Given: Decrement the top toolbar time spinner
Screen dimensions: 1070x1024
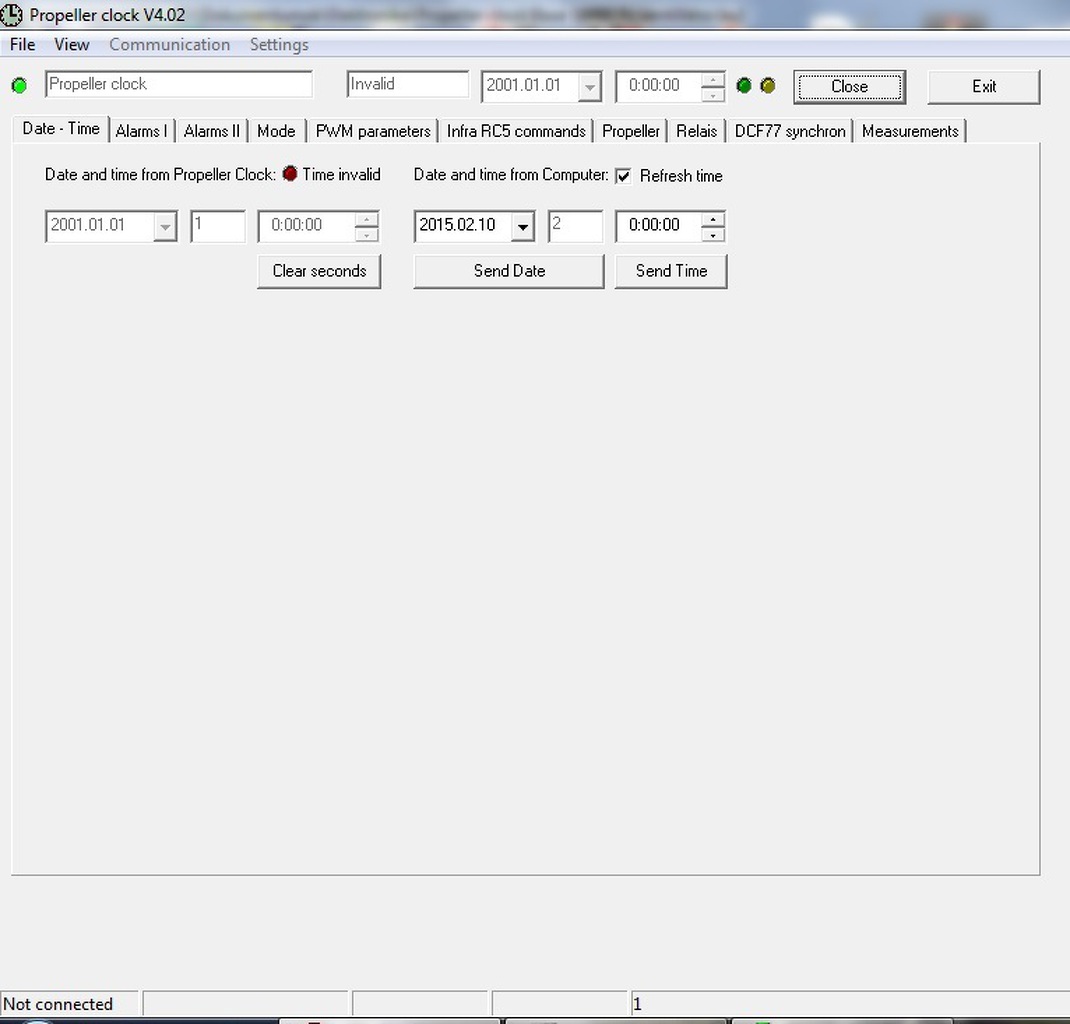Looking at the screenshot, I should (x=713, y=94).
